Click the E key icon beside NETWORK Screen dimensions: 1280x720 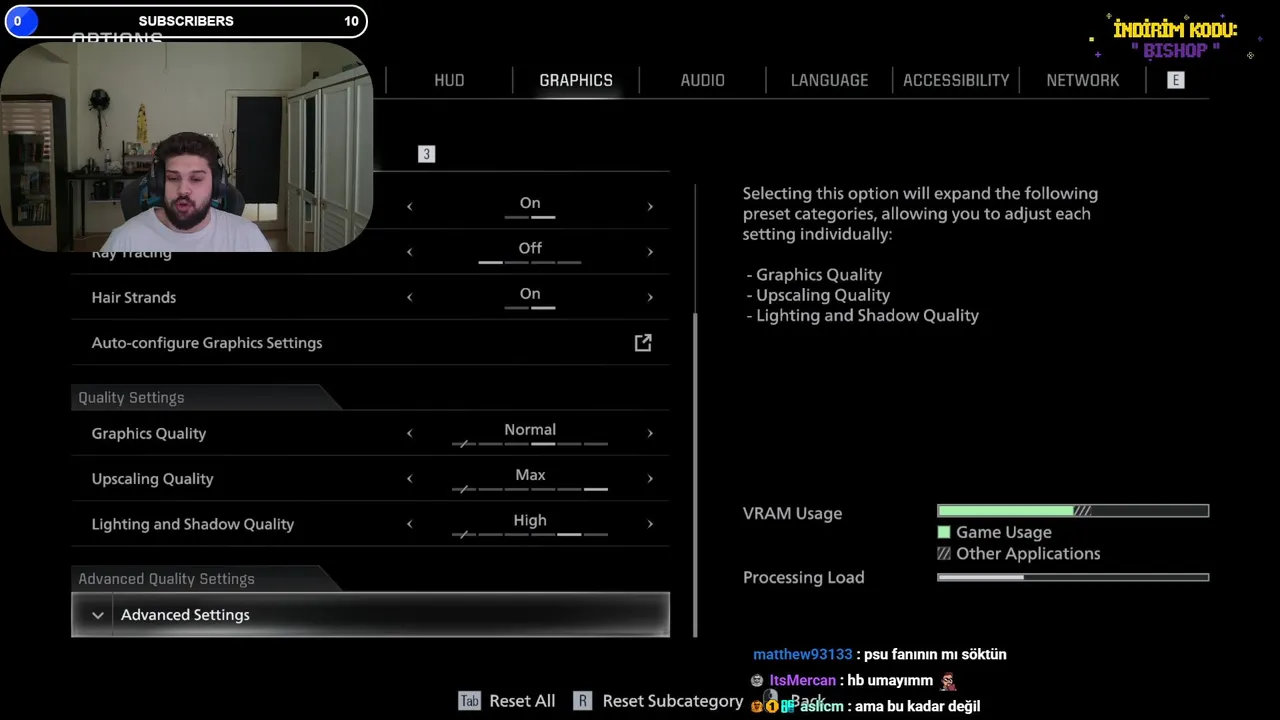click(x=1175, y=80)
